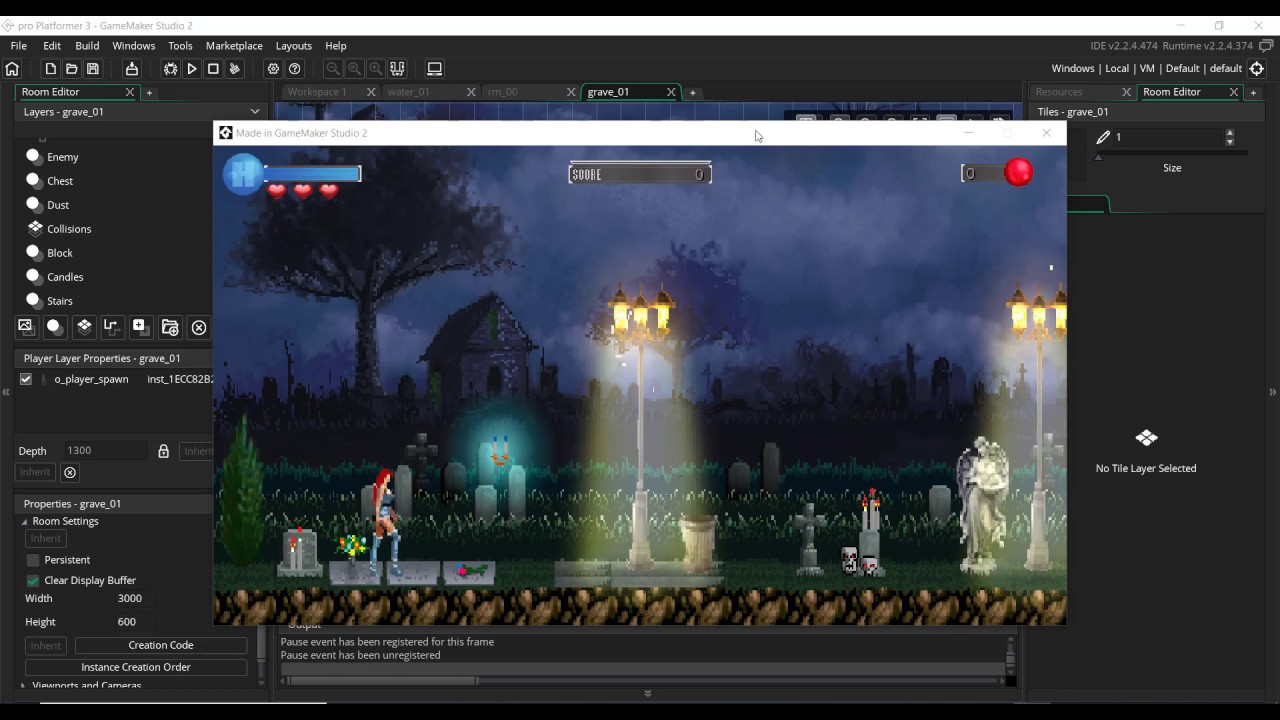Create new layer folder
The width and height of the screenshot is (1280, 720).
170,327
